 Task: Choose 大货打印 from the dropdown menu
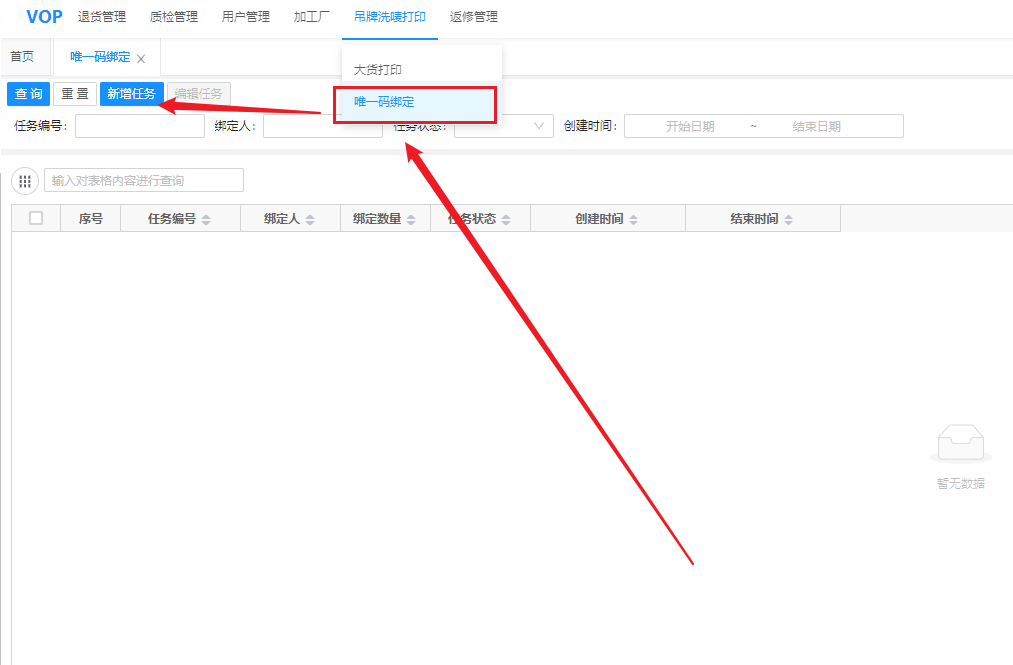point(378,70)
